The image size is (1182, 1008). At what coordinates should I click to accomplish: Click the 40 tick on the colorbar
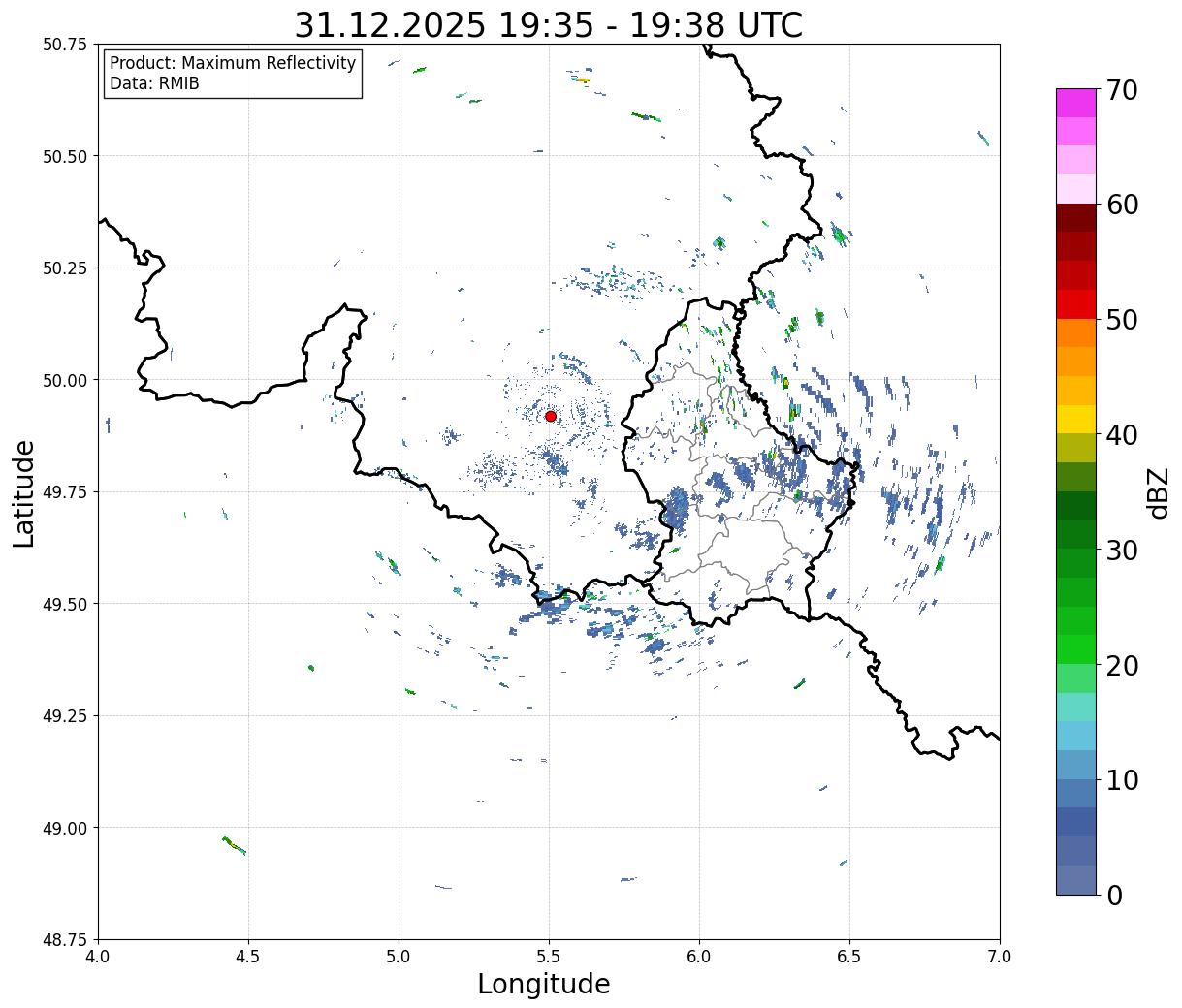(x=1122, y=435)
